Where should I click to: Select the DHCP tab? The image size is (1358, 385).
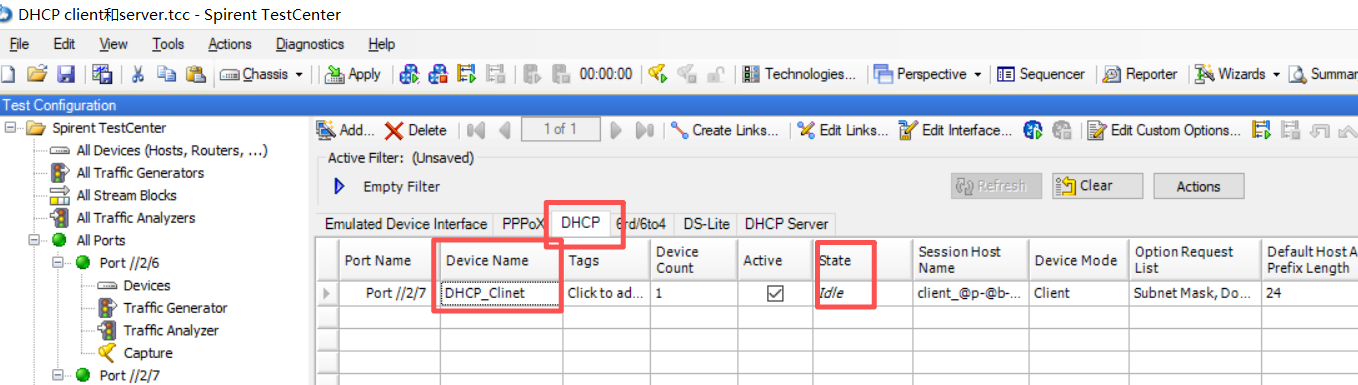click(x=580, y=222)
